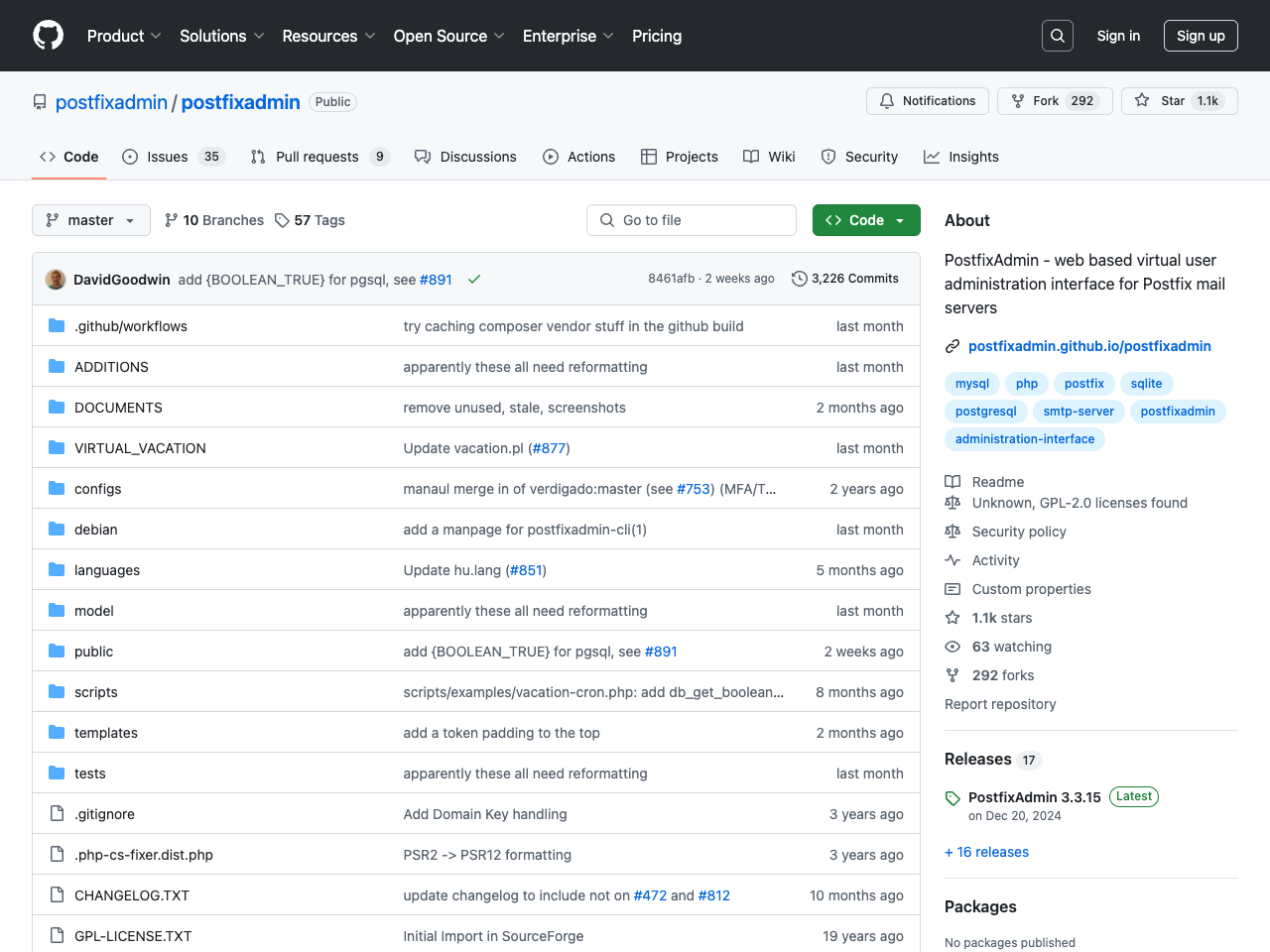Click the eye icon next to 63 watching
1270x952 pixels.
pos(952,647)
